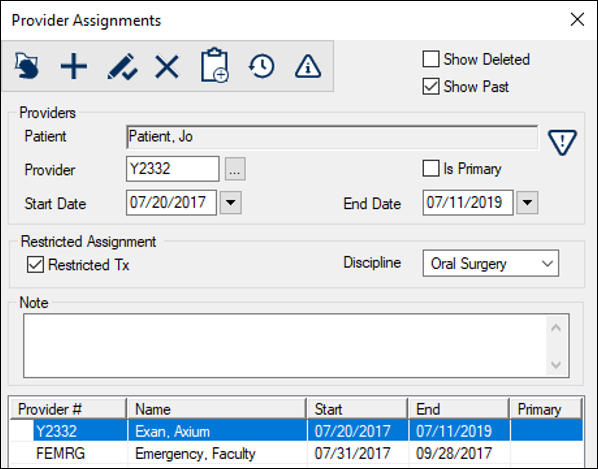Click the clipboard plus toolbar icon
Image resolution: width=598 pixels, height=469 pixels.
point(215,65)
